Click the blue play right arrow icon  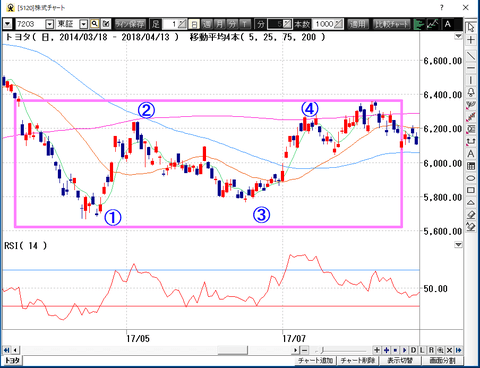click(404, 350)
